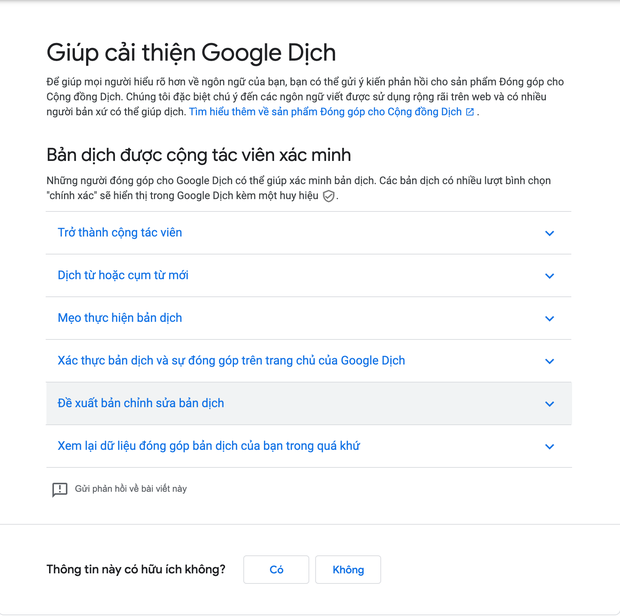Open Trở thành cộng tác viên section title
Screen dimensions: 620x616
[x=120, y=233]
